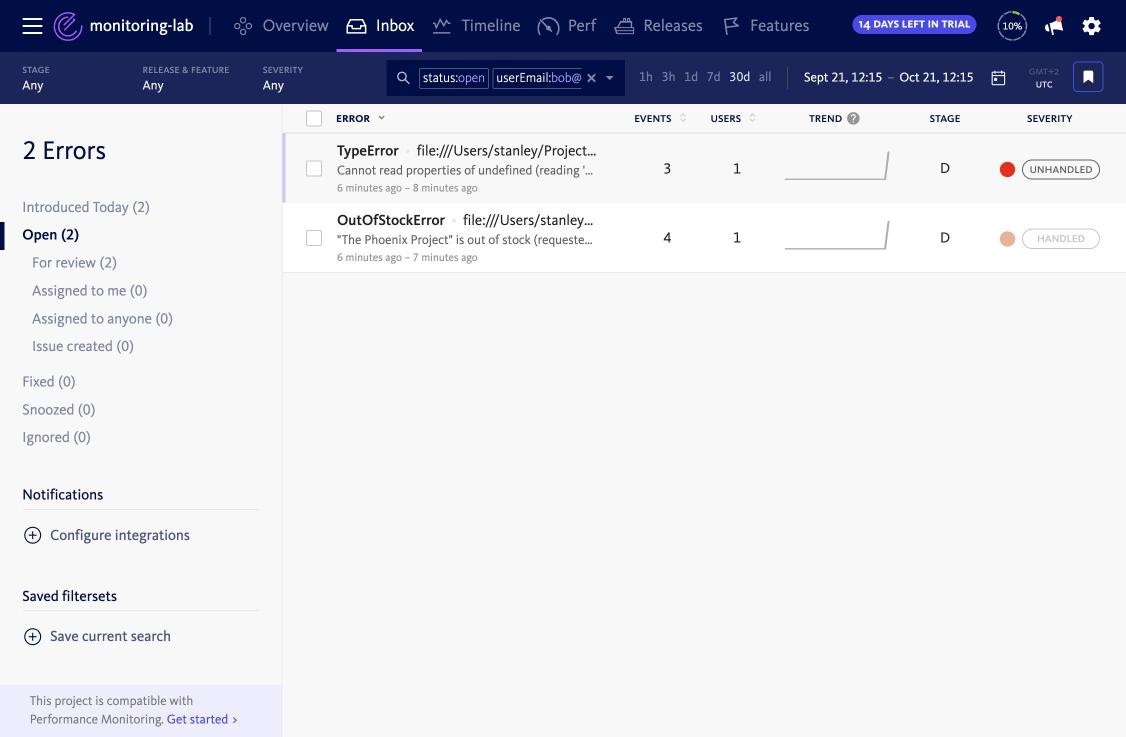The height and width of the screenshot is (737, 1126).
Task: Sort by Events column arrows
Action: click(x=683, y=118)
